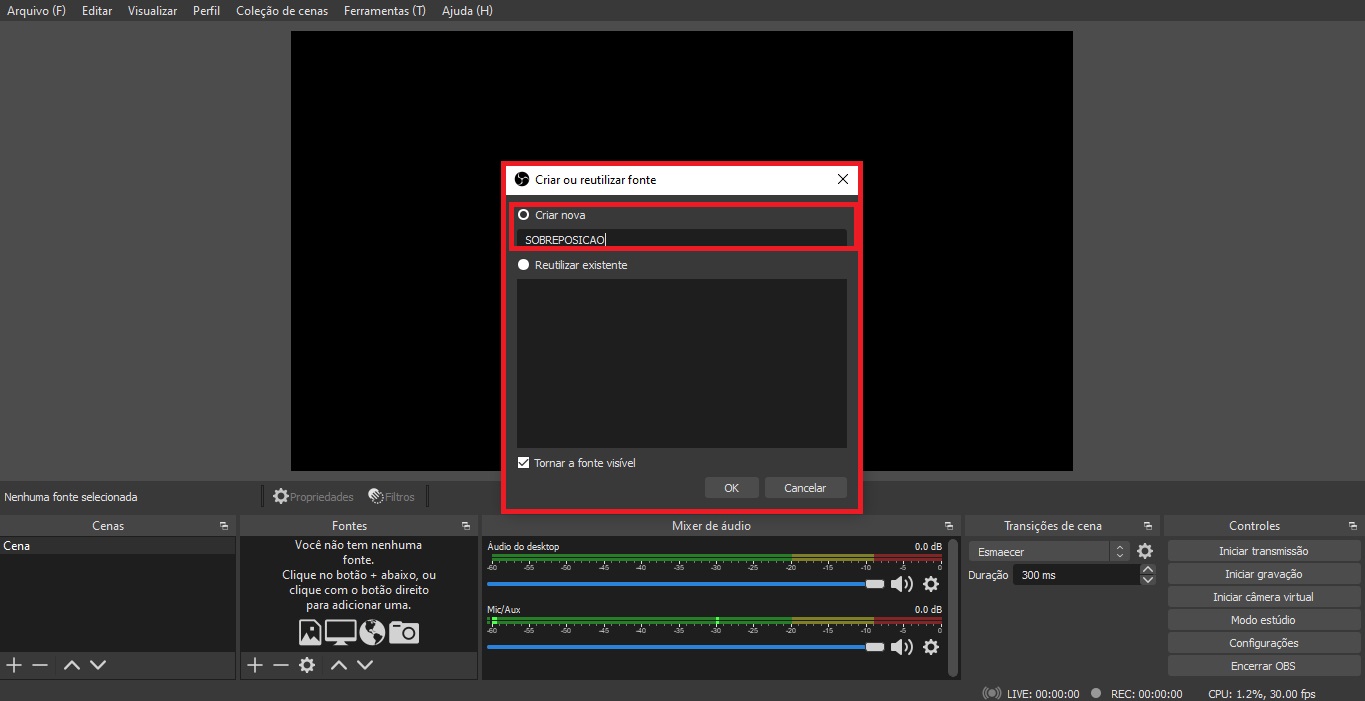Pop out the Mixer de áudio dock

click(x=949, y=526)
